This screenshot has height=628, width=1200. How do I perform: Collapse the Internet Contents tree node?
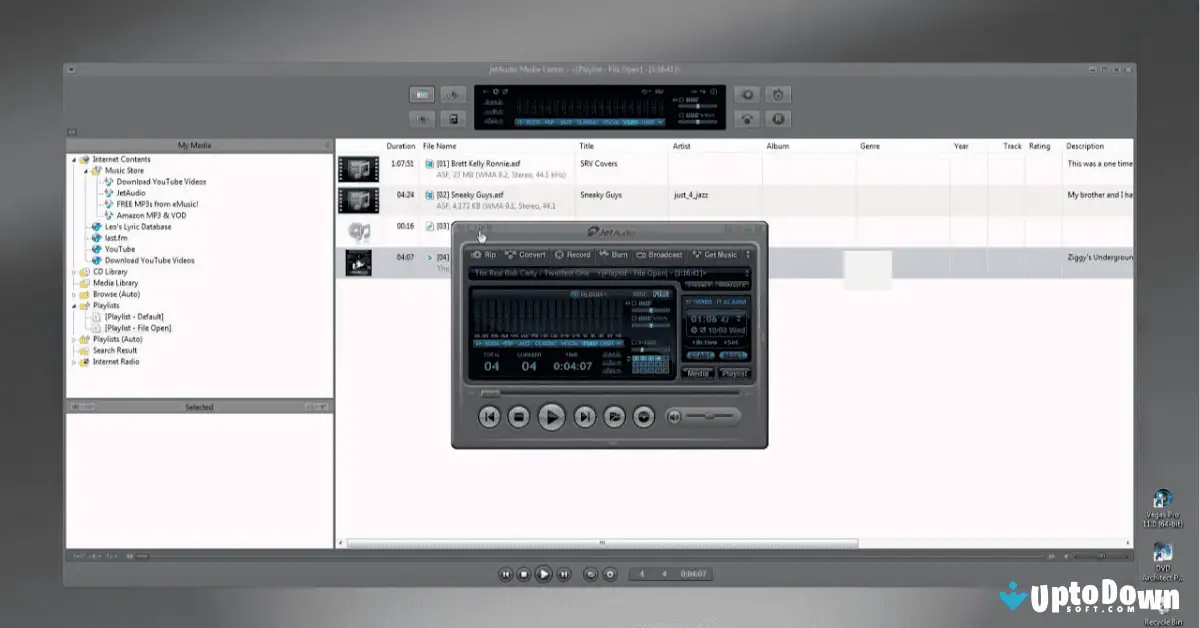click(76, 158)
